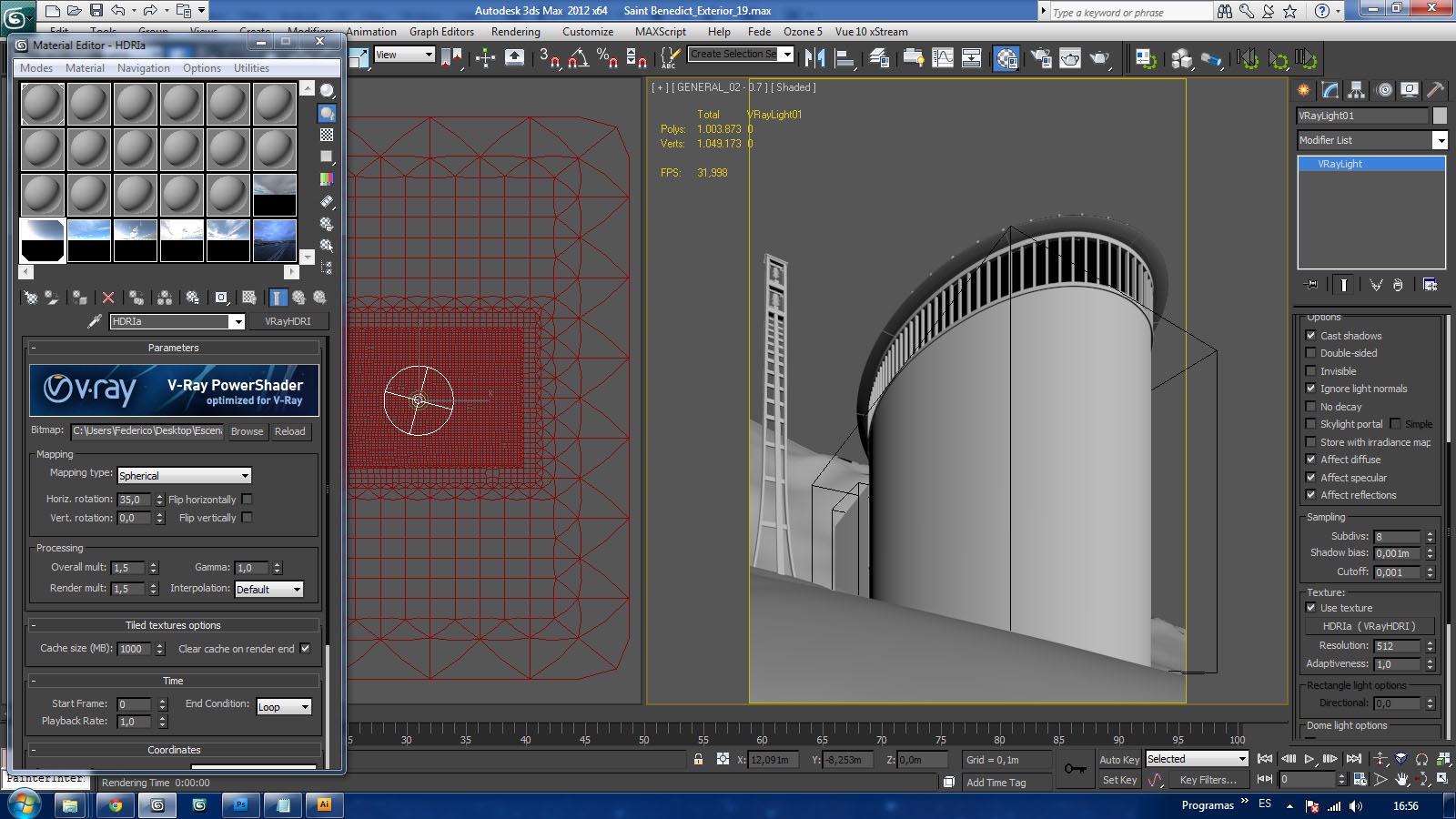Open Manage Layers icon
The image size is (1456, 819).
(x=879, y=58)
